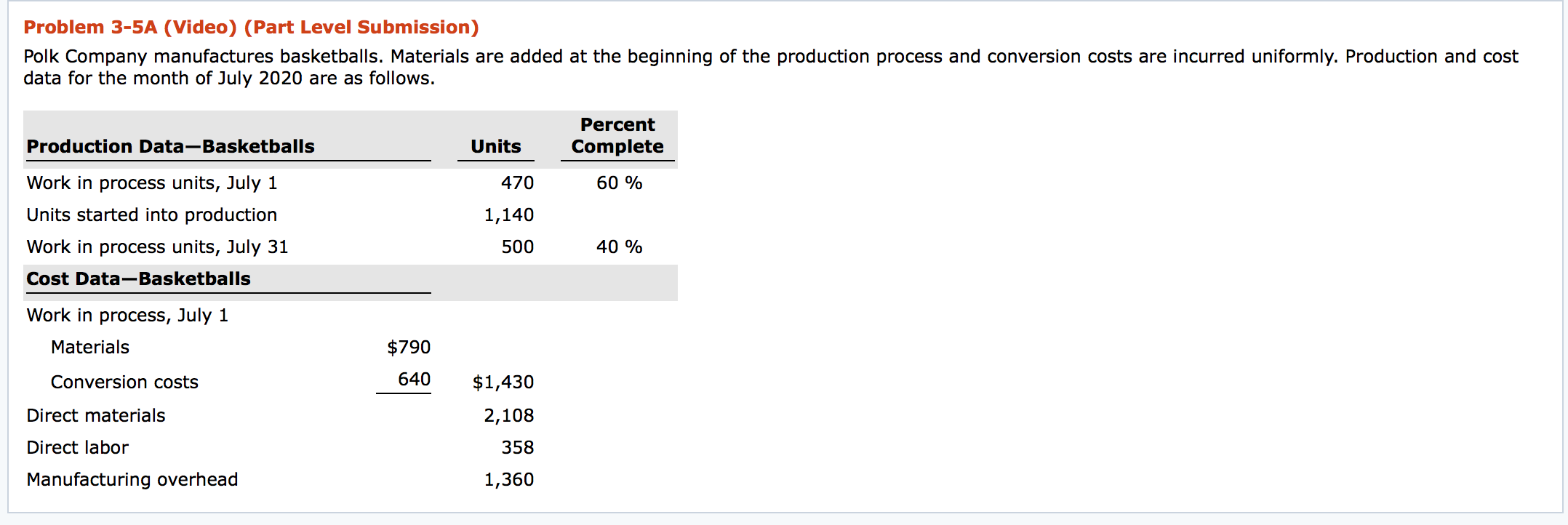
Task: Click the Manufacturing overhead row label
Action: [132, 480]
